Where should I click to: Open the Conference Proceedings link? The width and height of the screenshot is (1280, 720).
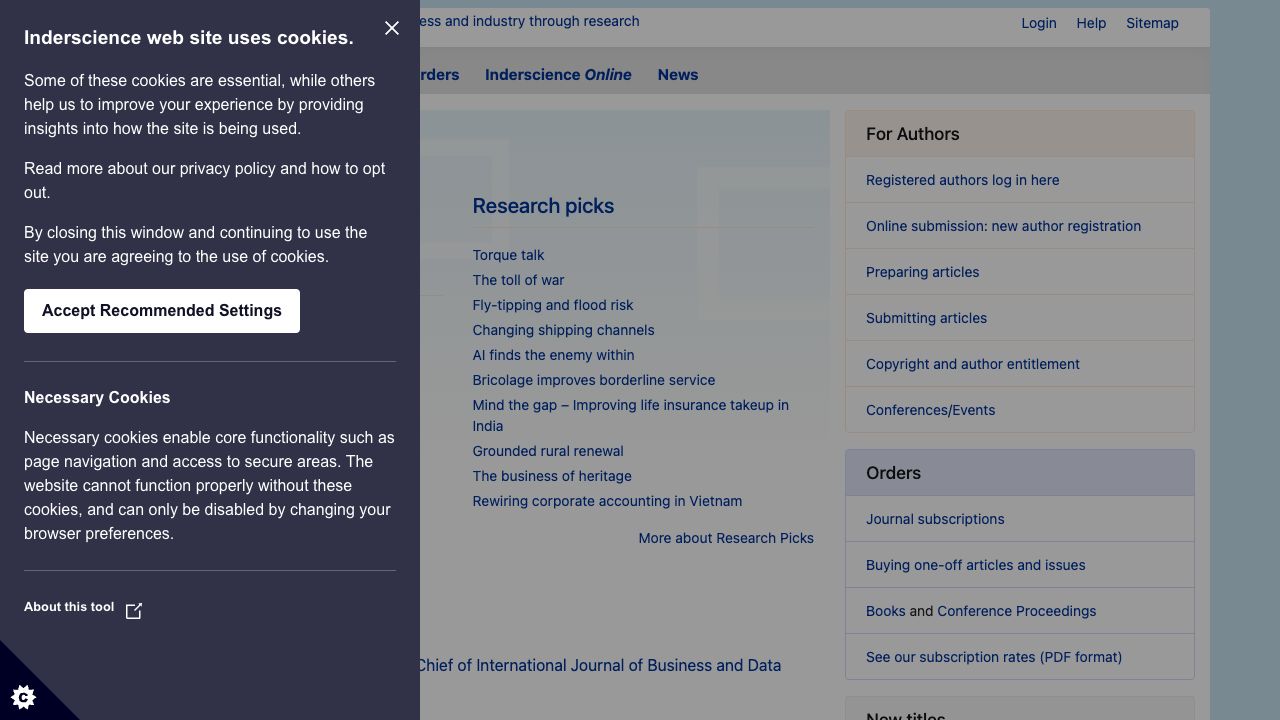pos(1016,611)
